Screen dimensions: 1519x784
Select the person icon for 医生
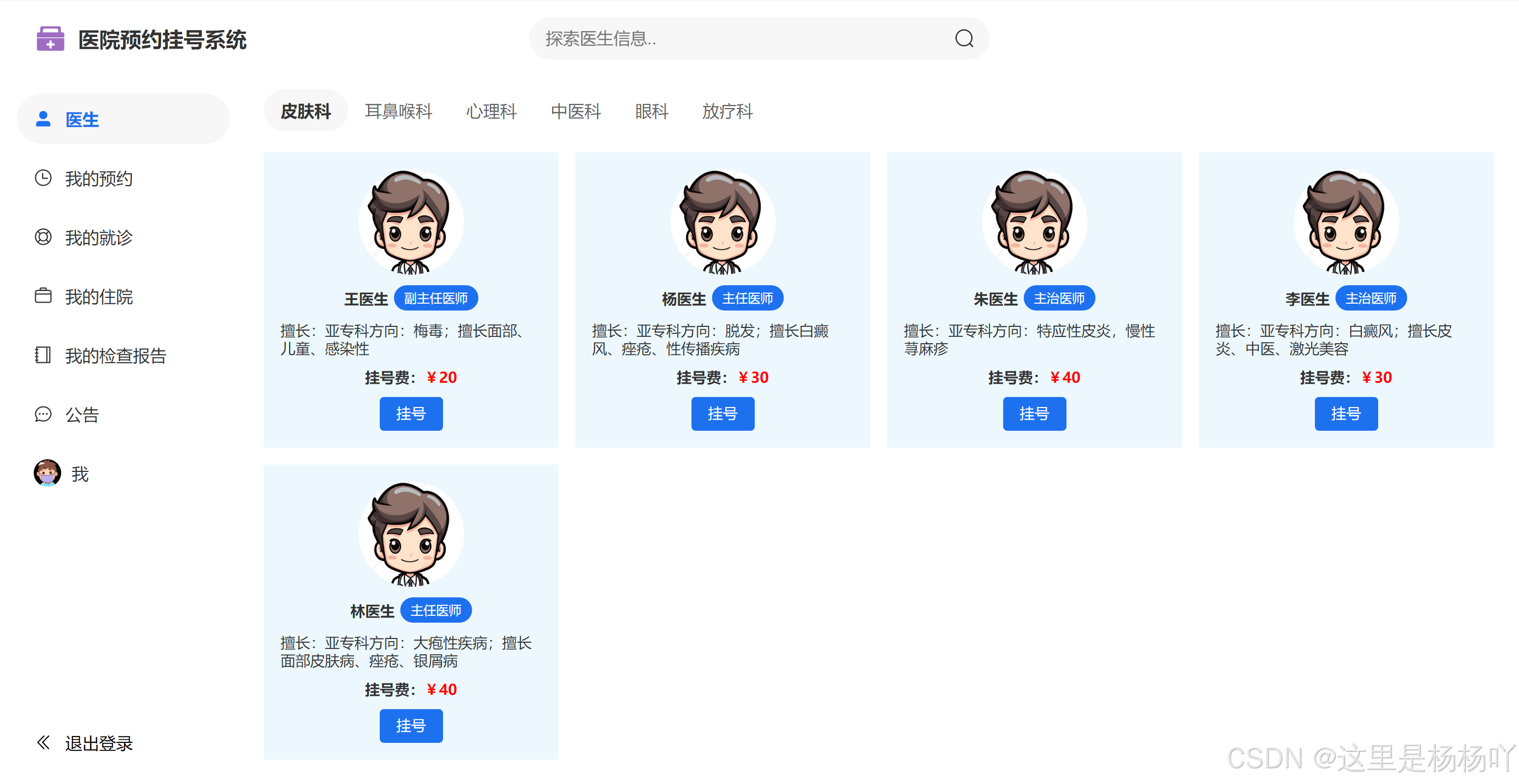coord(43,119)
